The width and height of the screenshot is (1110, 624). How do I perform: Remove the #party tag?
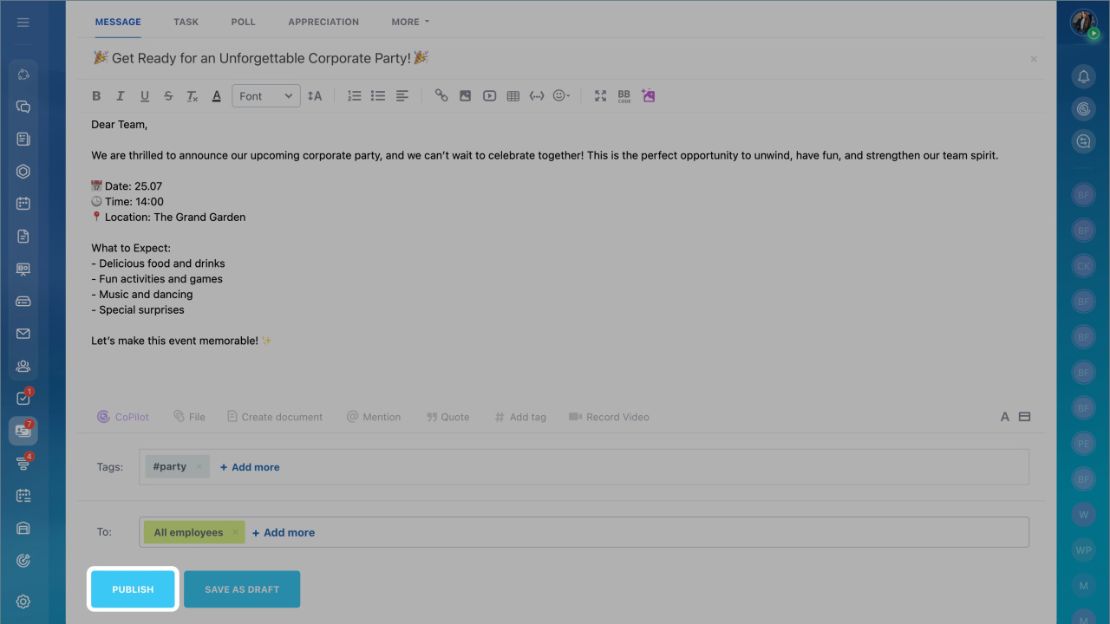coord(199,467)
